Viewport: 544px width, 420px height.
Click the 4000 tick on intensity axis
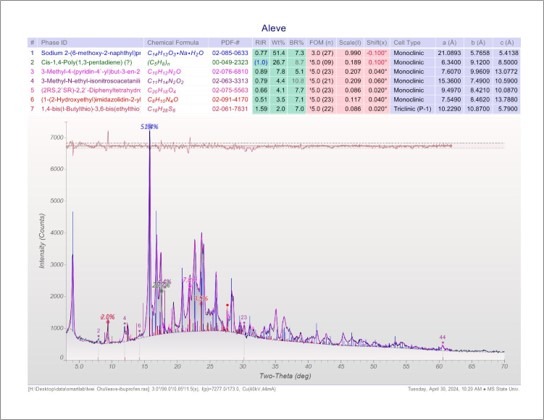point(57,232)
